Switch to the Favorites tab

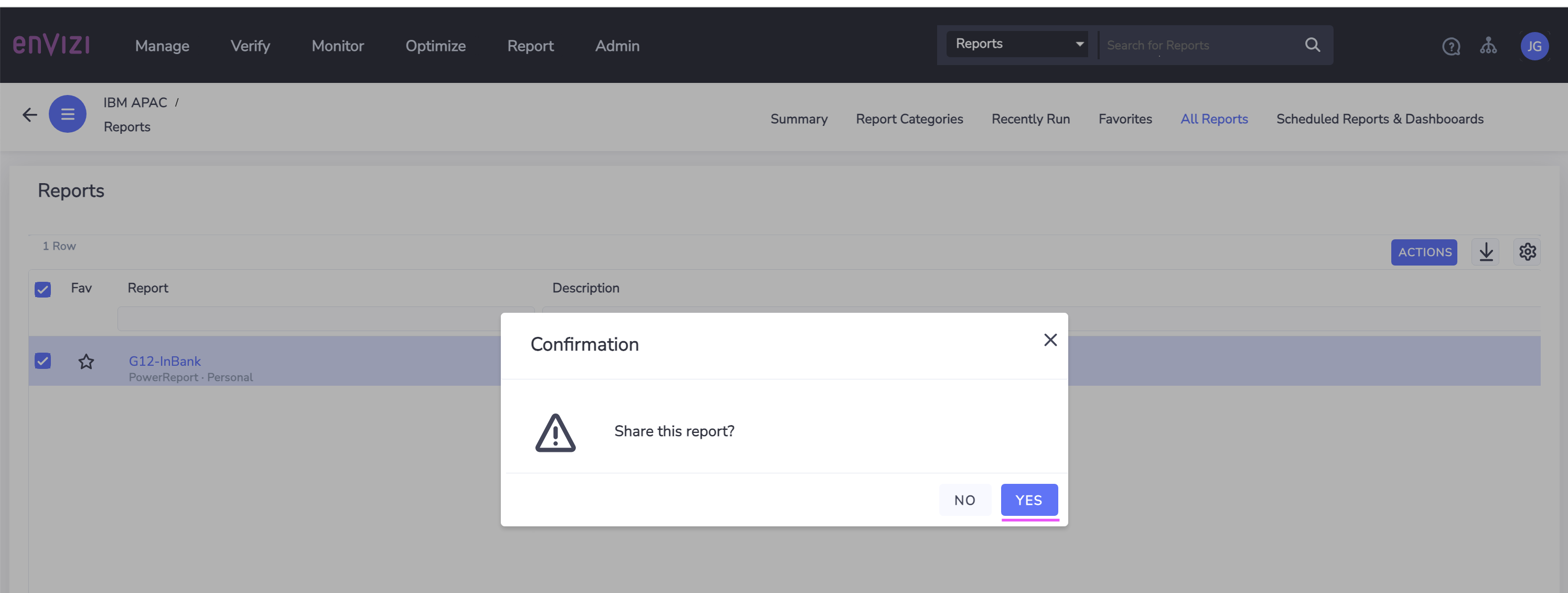(x=1125, y=119)
